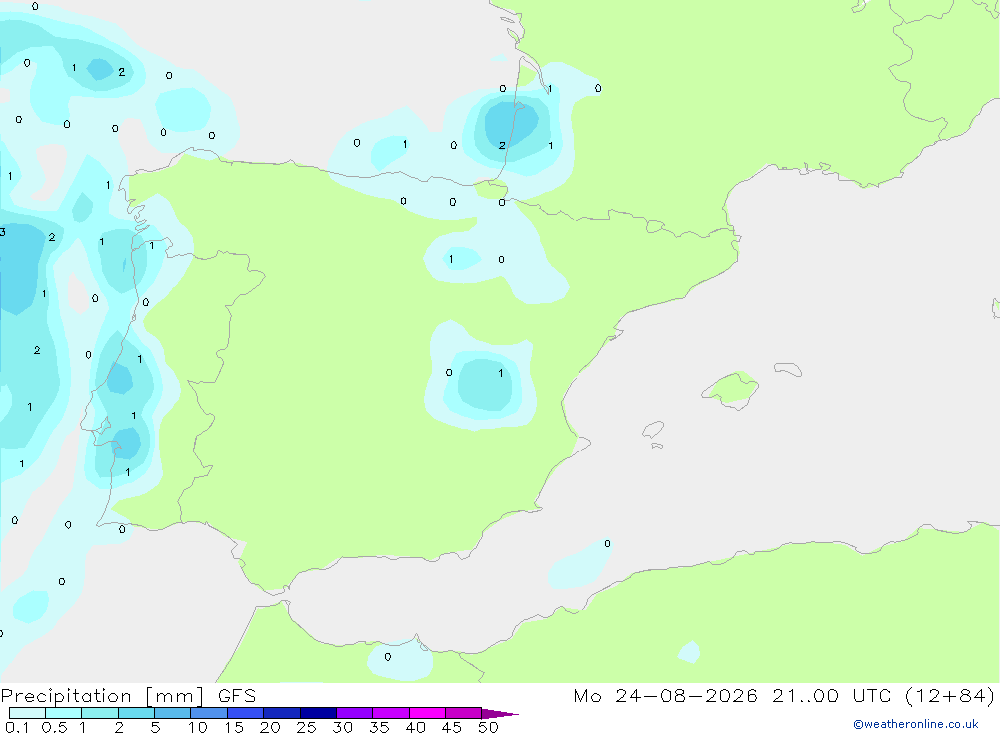Click the '35' legend label
The height and width of the screenshot is (733, 1000).
pos(379,727)
